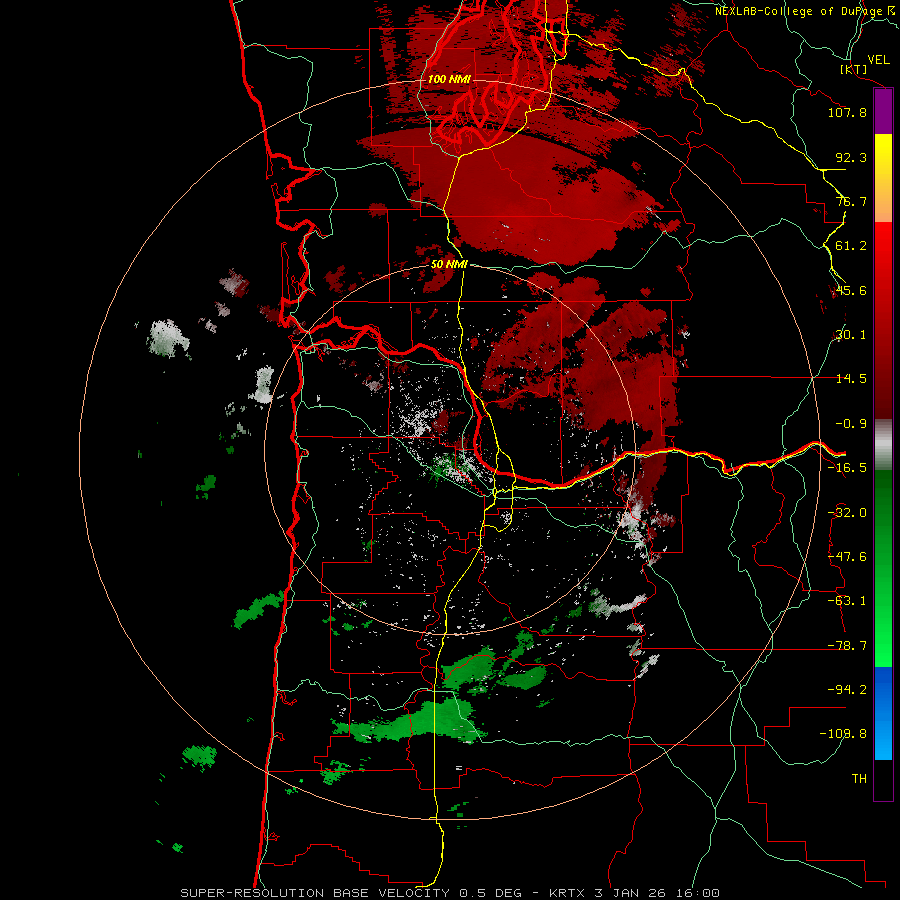The image size is (900, 900).
Task: Select the -32.0 legend value
Action: (847, 513)
